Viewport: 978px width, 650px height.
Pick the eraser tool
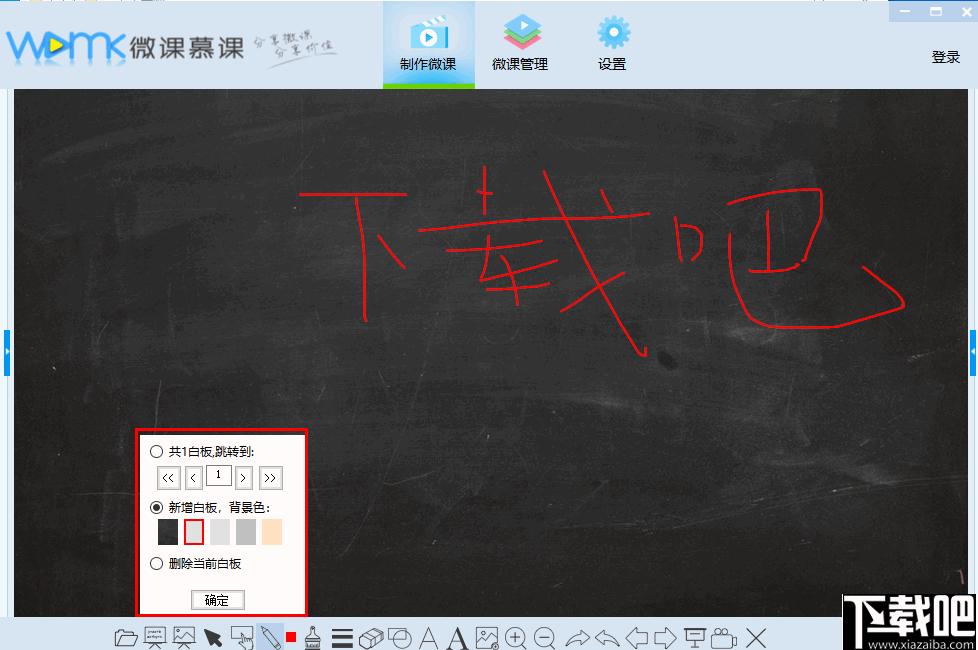coord(371,638)
